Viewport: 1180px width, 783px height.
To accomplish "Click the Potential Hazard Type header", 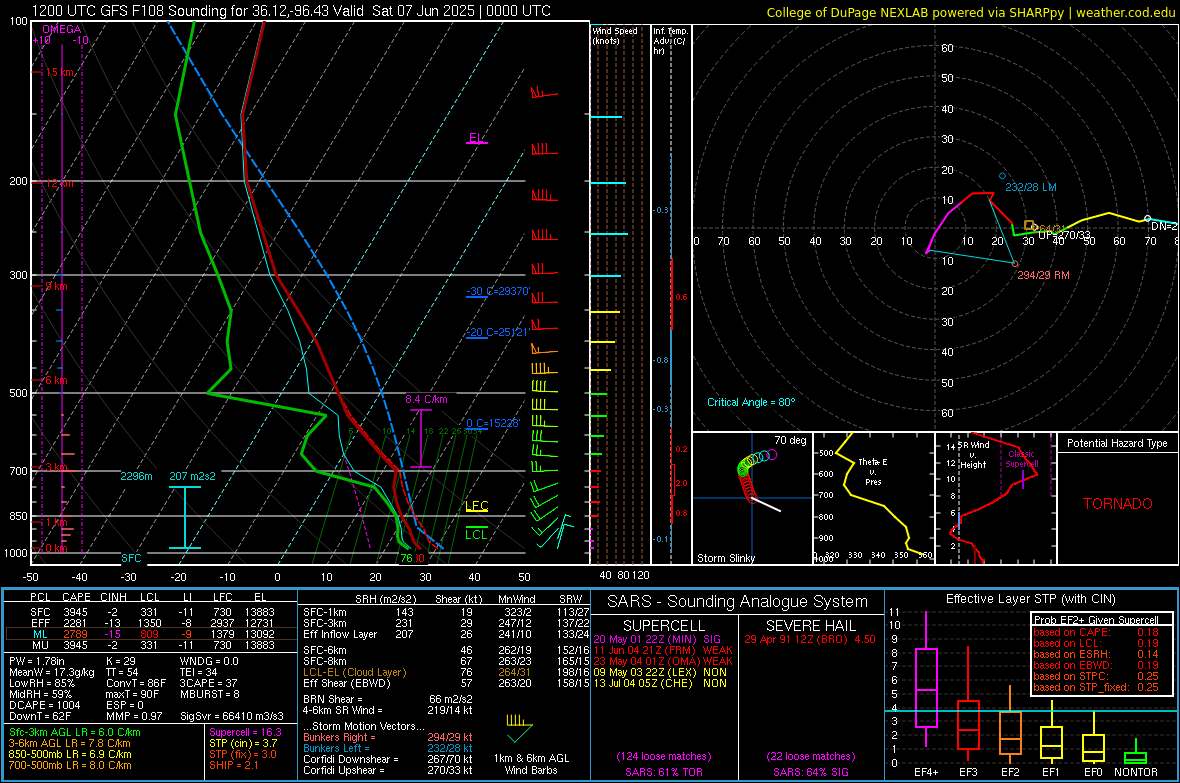I will click(x=1117, y=443).
